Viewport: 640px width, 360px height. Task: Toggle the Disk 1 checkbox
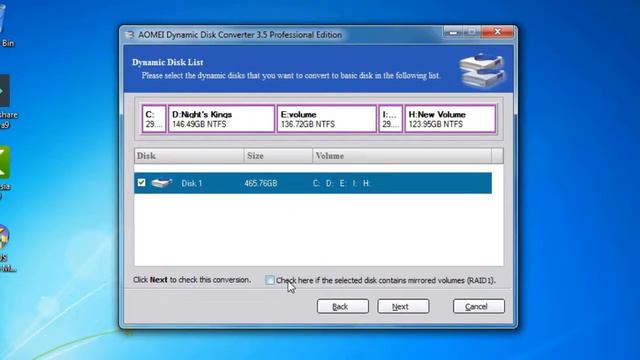click(x=142, y=182)
